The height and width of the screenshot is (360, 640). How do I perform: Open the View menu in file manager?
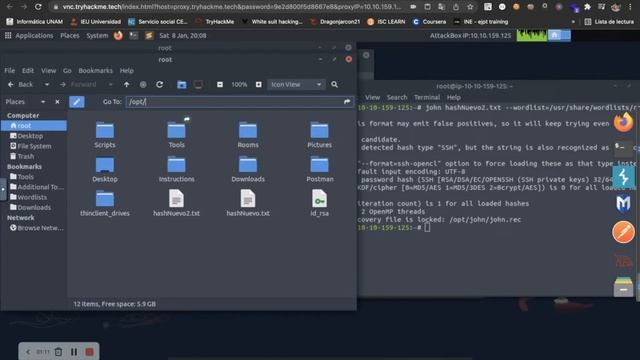[x=49, y=71]
